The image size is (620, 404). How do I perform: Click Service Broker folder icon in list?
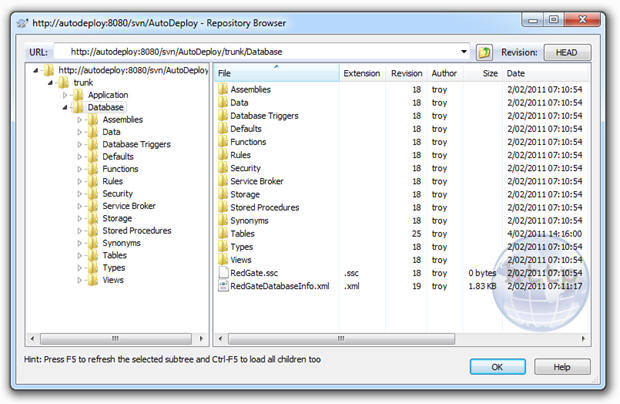[223, 181]
